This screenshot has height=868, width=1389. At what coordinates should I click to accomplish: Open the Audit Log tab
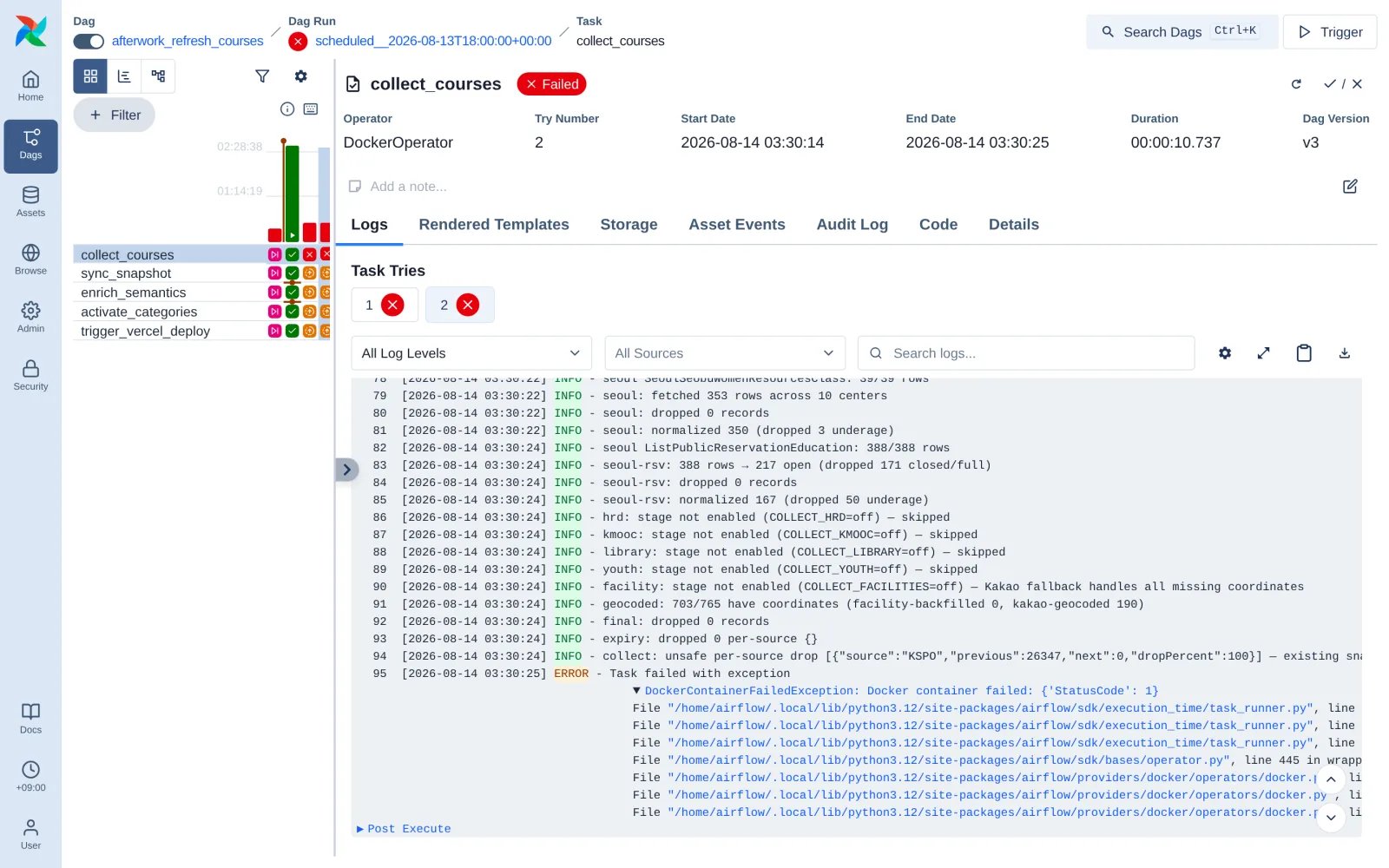(852, 225)
